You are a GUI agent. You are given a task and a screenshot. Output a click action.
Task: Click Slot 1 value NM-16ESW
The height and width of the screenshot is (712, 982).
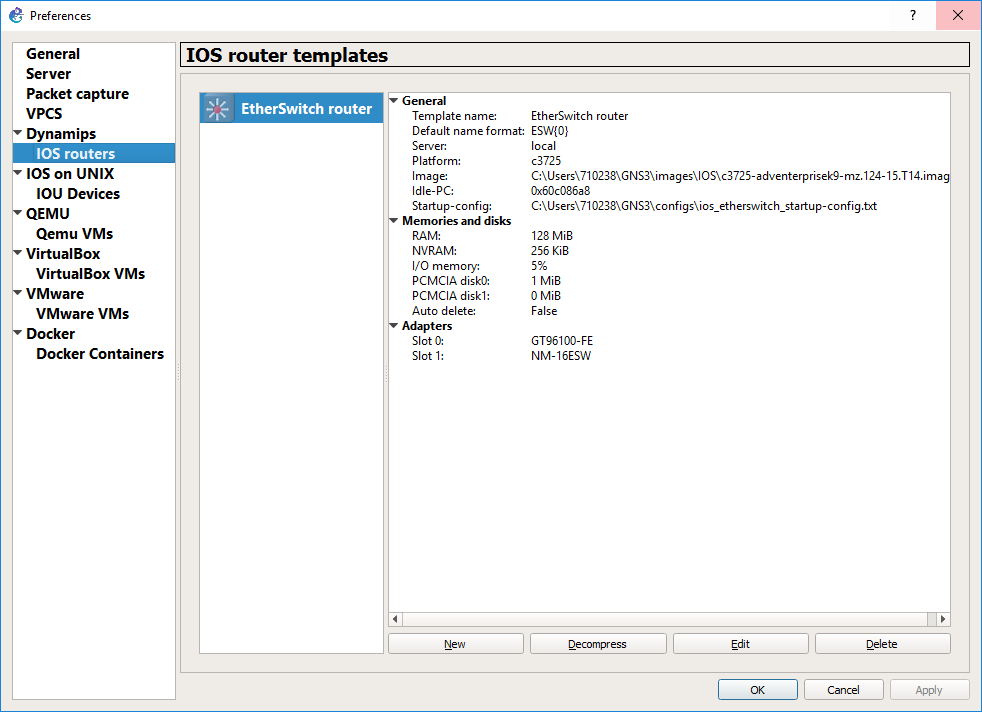pyautogui.click(x=561, y=356)
